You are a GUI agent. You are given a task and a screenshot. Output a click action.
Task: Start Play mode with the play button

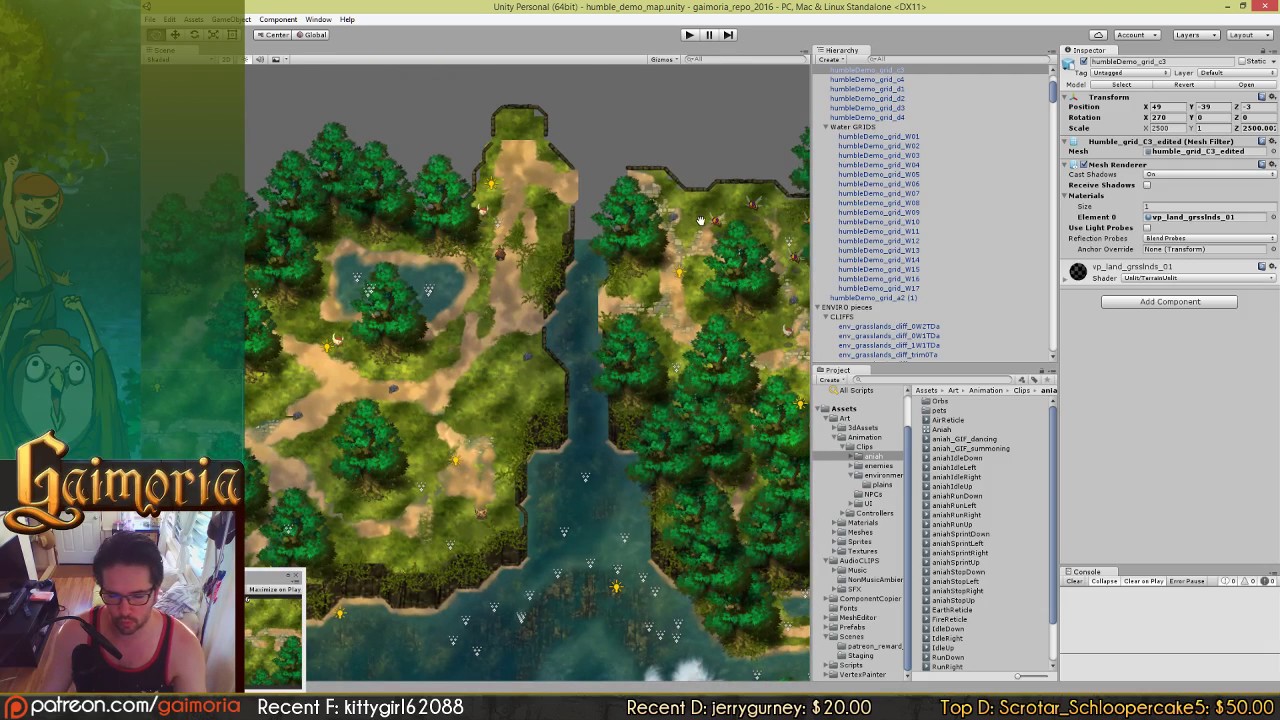(x=689, y=34)
